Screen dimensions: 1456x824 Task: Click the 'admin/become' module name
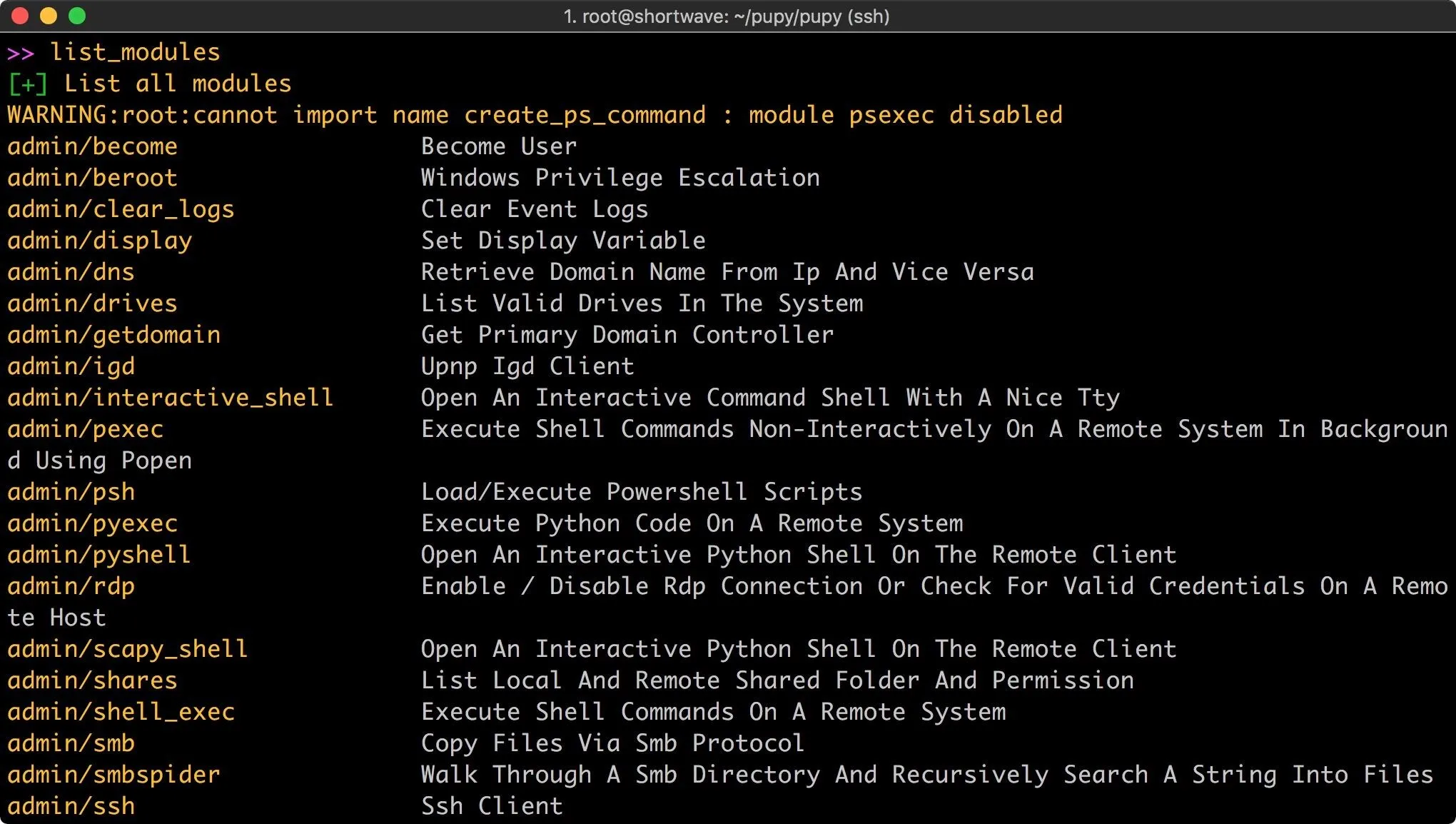pos(92,146)
